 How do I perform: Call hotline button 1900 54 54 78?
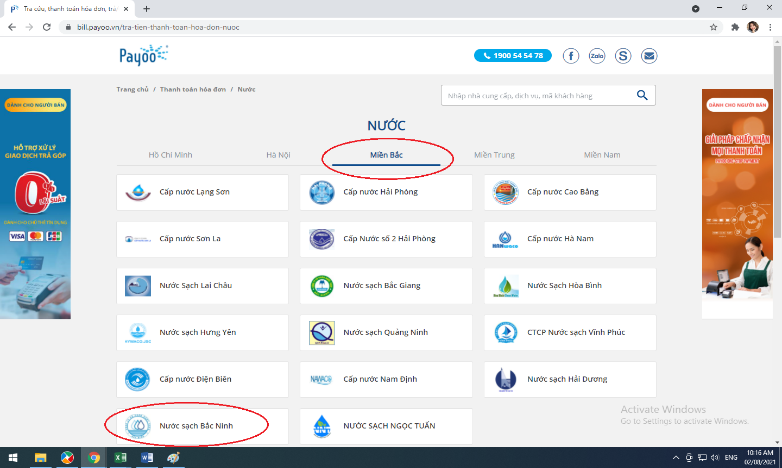pos(513,55)
